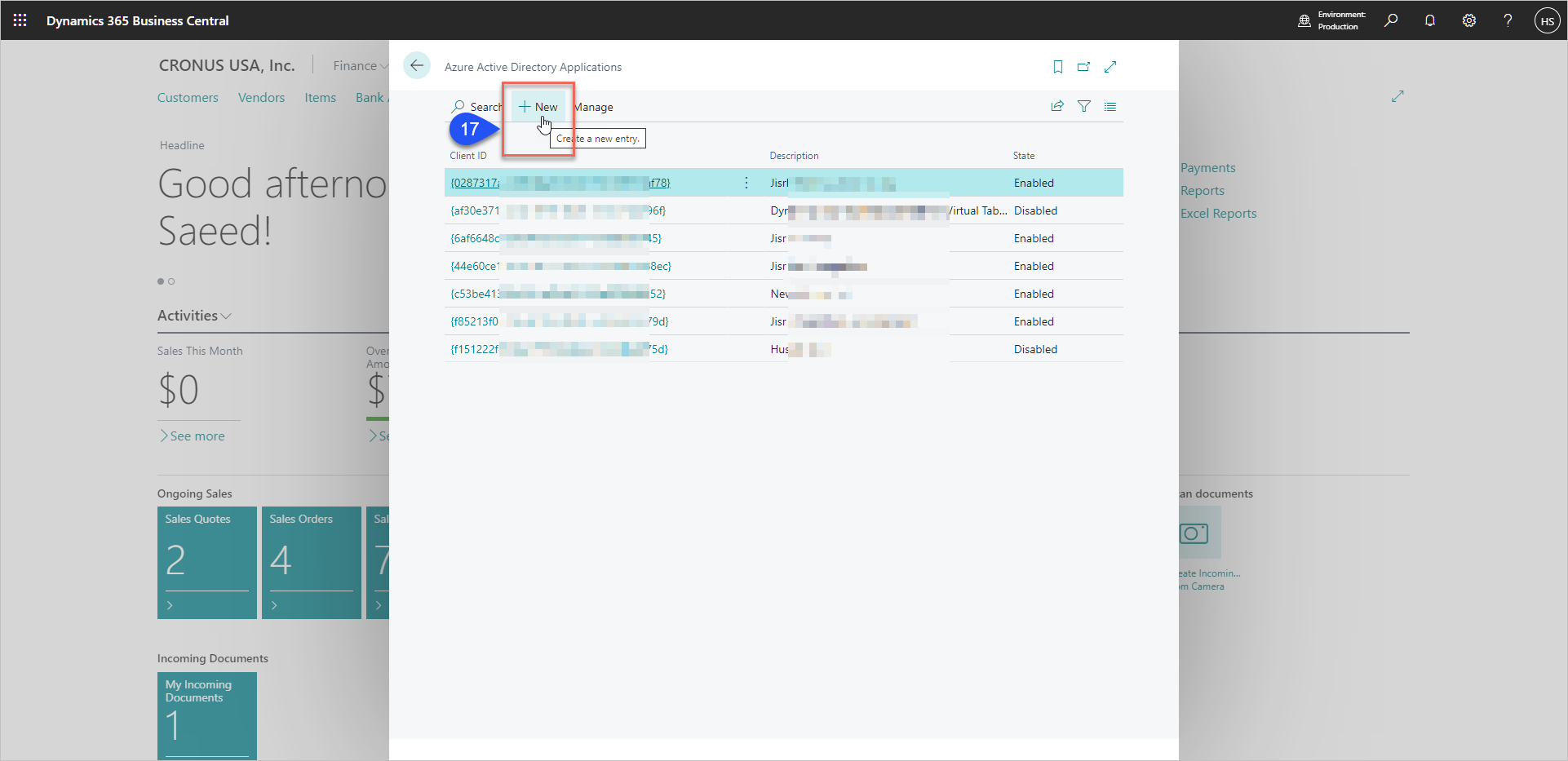The height and width of the screenshot is (761, 1568).
Task: Click the back arrow button
Action: [417, 66]
